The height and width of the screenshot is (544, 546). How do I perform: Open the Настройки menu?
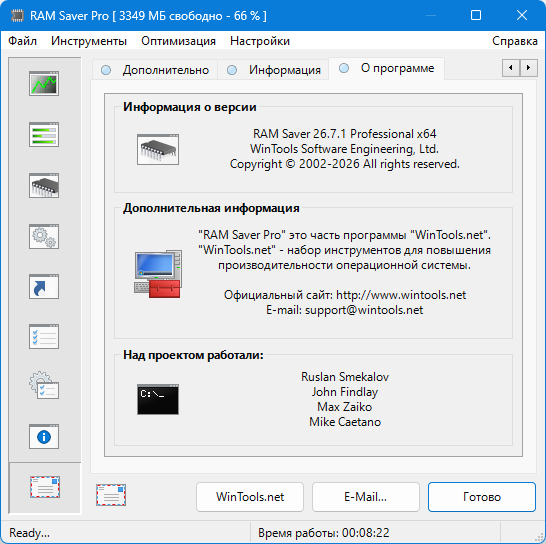260,41
